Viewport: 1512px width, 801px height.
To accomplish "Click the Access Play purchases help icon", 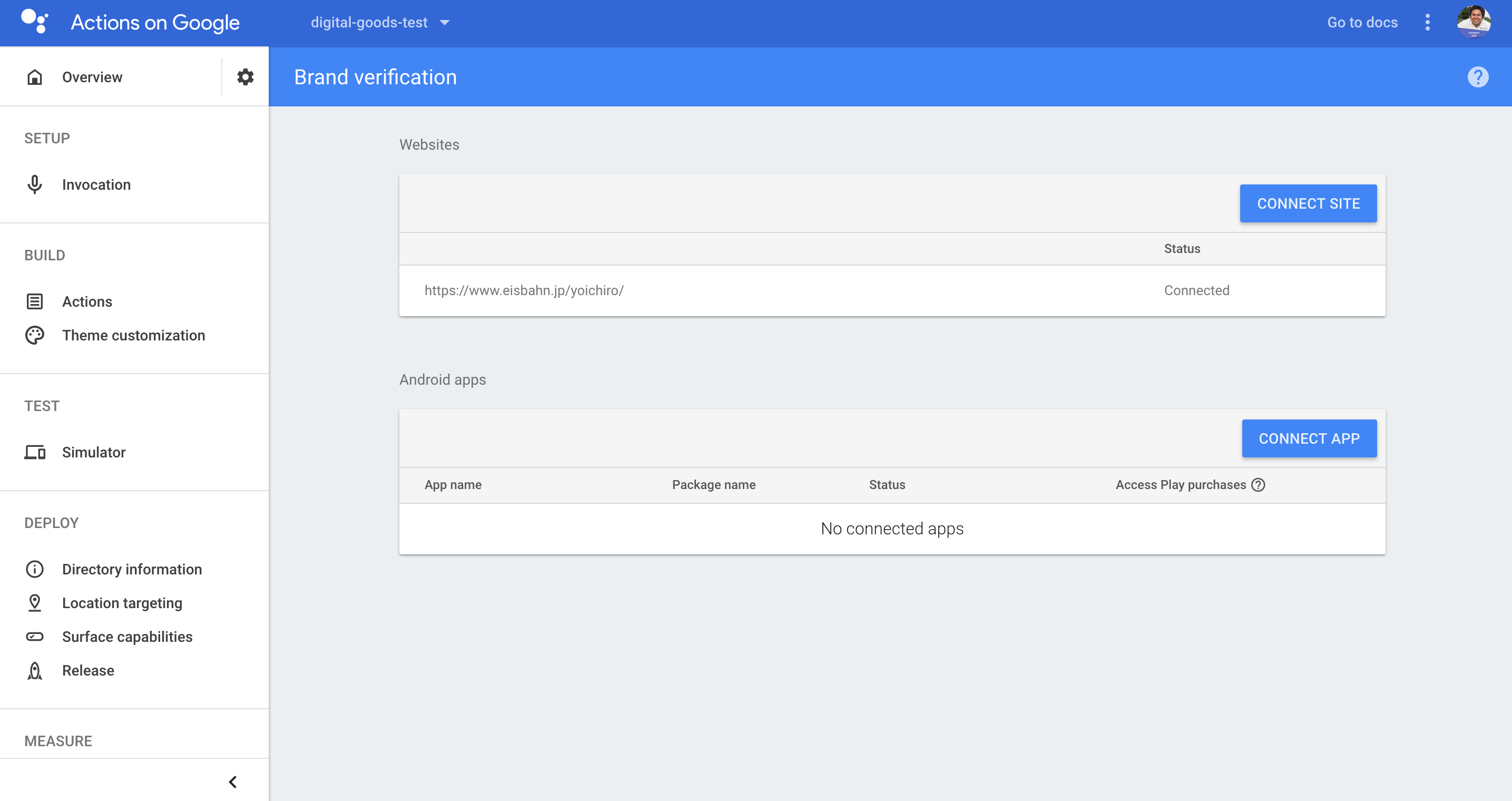I will click(1258, 485).
